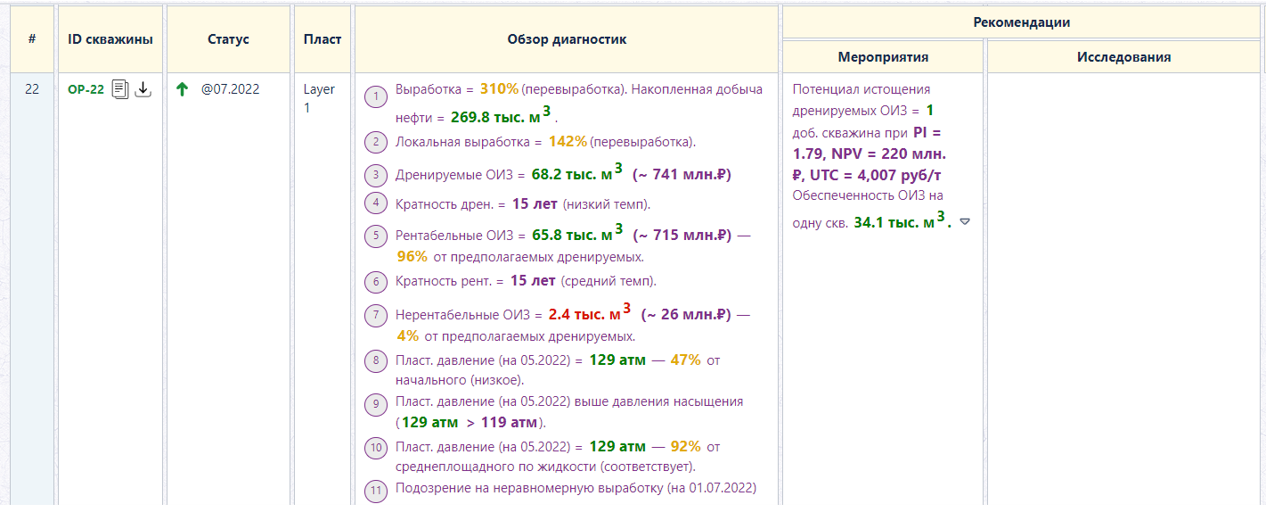Click the ID скважины column header

tap(110, 39)
